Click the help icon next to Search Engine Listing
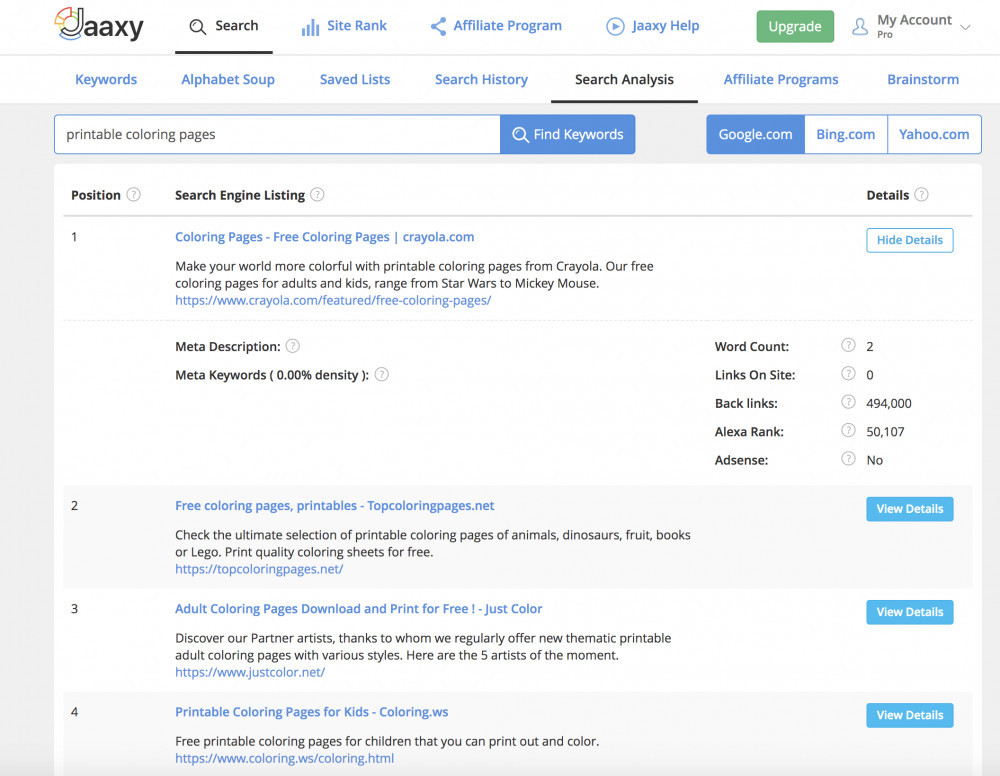The image size is (1000, 776). tap(317, 194)
